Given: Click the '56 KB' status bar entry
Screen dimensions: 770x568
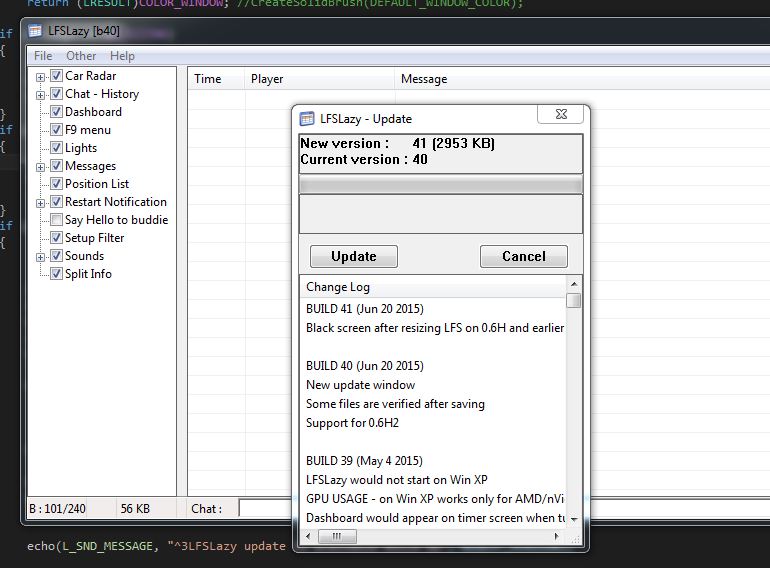Looking at the screenshot, I should click(x=135, y=509).
